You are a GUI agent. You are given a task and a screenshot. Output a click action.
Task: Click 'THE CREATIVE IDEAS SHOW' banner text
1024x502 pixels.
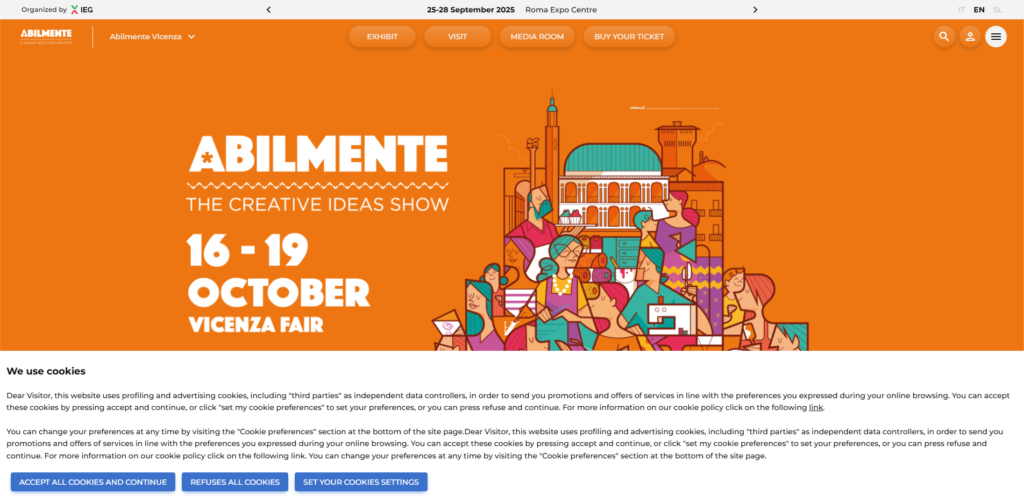[318, 204]
